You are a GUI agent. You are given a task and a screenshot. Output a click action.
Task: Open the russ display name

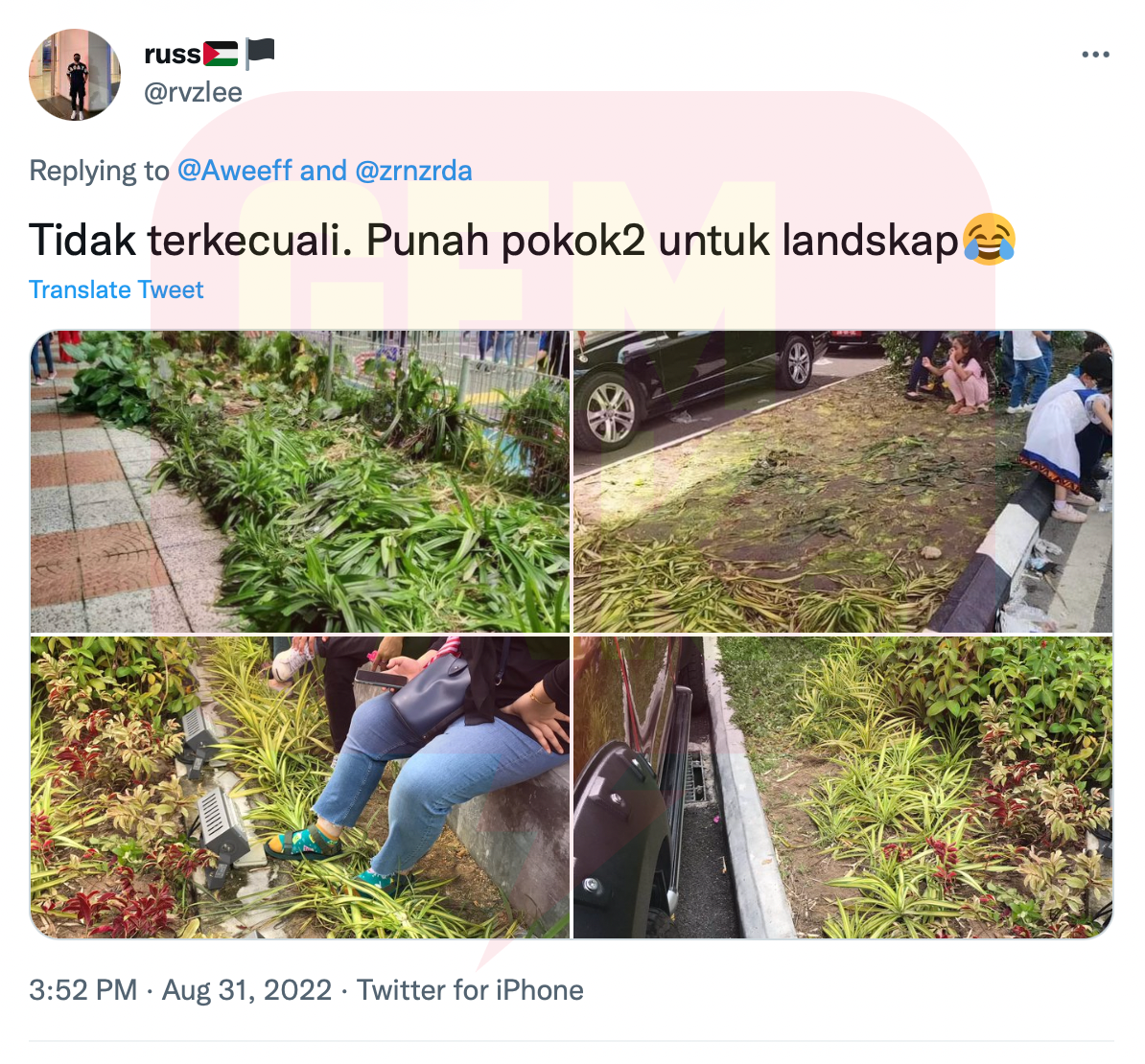coord(173,54)
